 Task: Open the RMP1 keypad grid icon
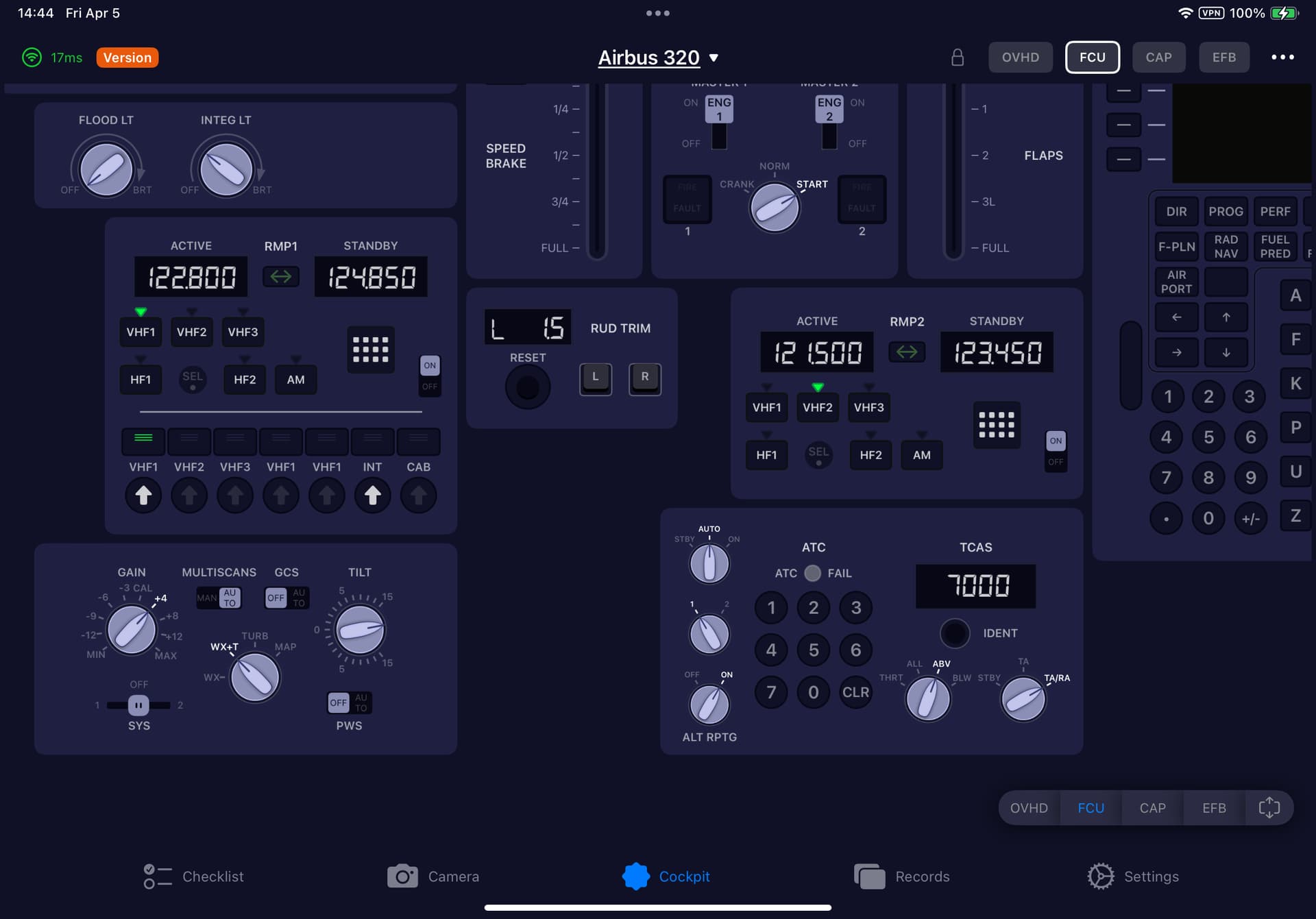371,350
